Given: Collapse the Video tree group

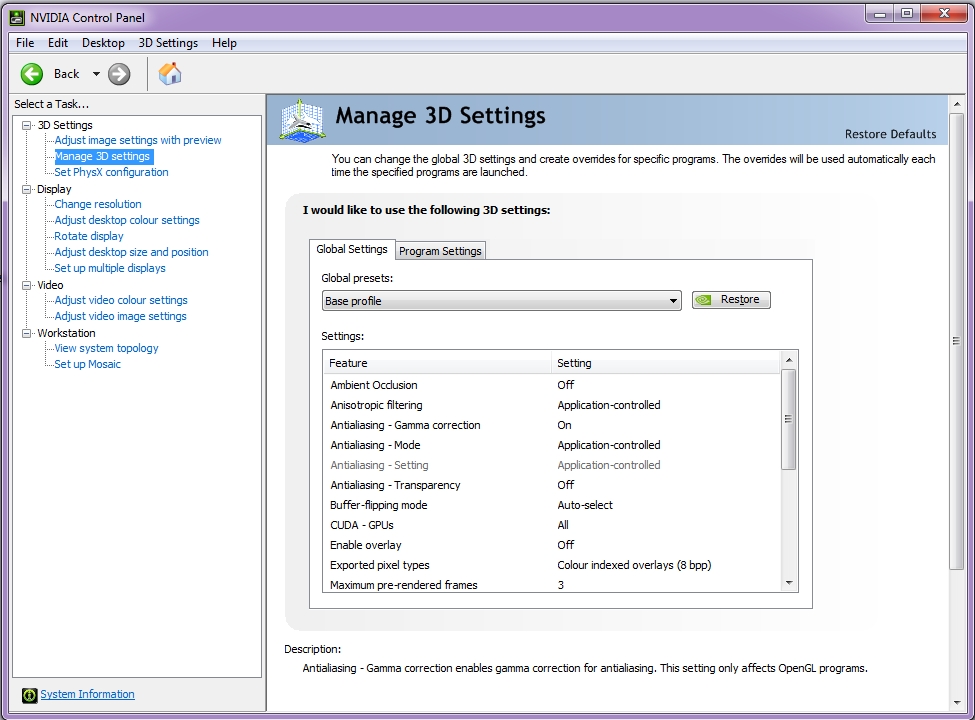Looking at the screenshot, I should (x=27, y=285).
